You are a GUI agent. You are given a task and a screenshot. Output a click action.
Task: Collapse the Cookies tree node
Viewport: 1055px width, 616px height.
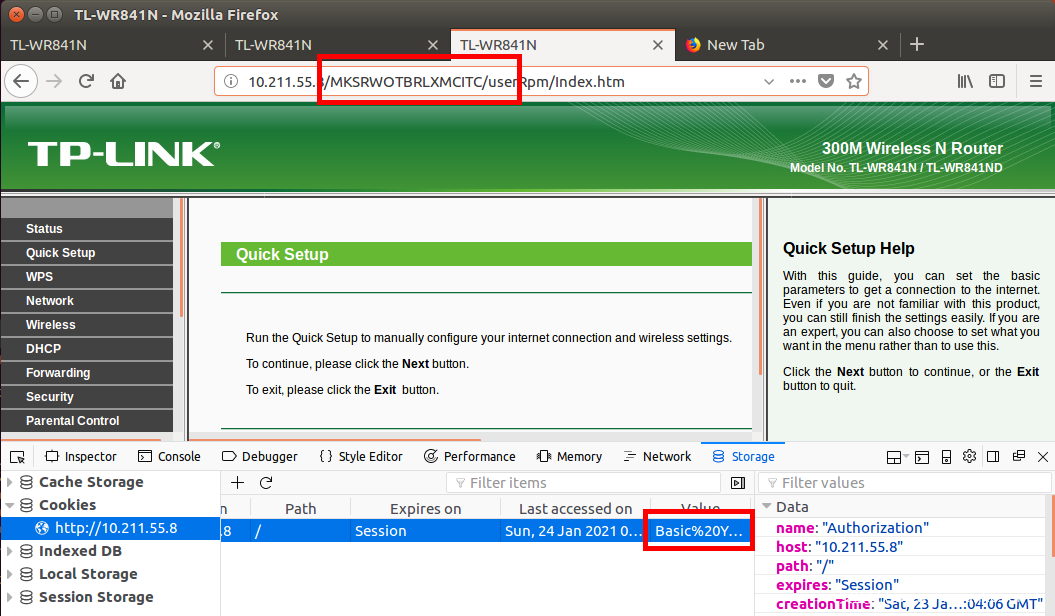tap(10, 506)
